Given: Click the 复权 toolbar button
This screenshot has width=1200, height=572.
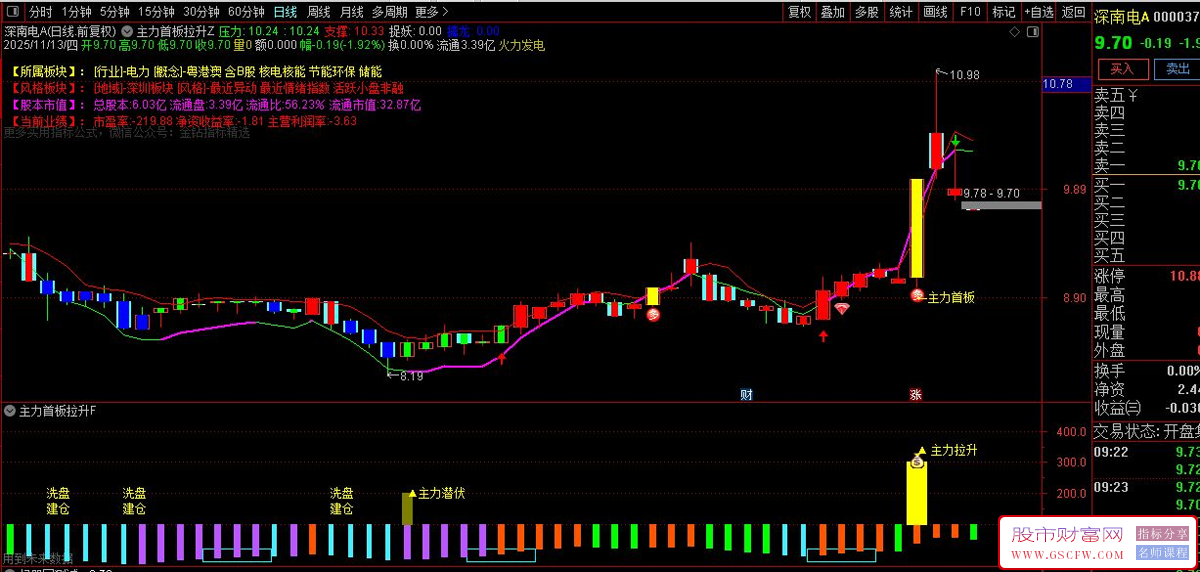Looking at the screenshot, I should (799, 12).
